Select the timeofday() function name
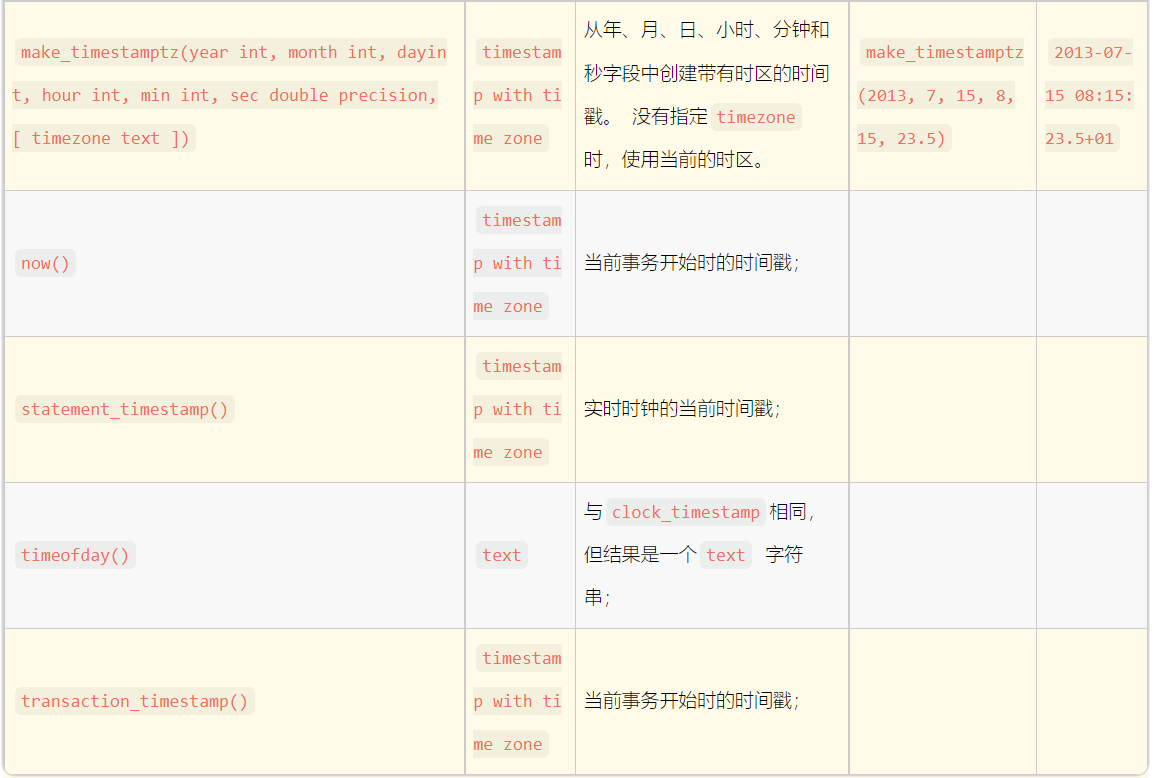The image size is (1154, 778). click(x=75, y=555)
